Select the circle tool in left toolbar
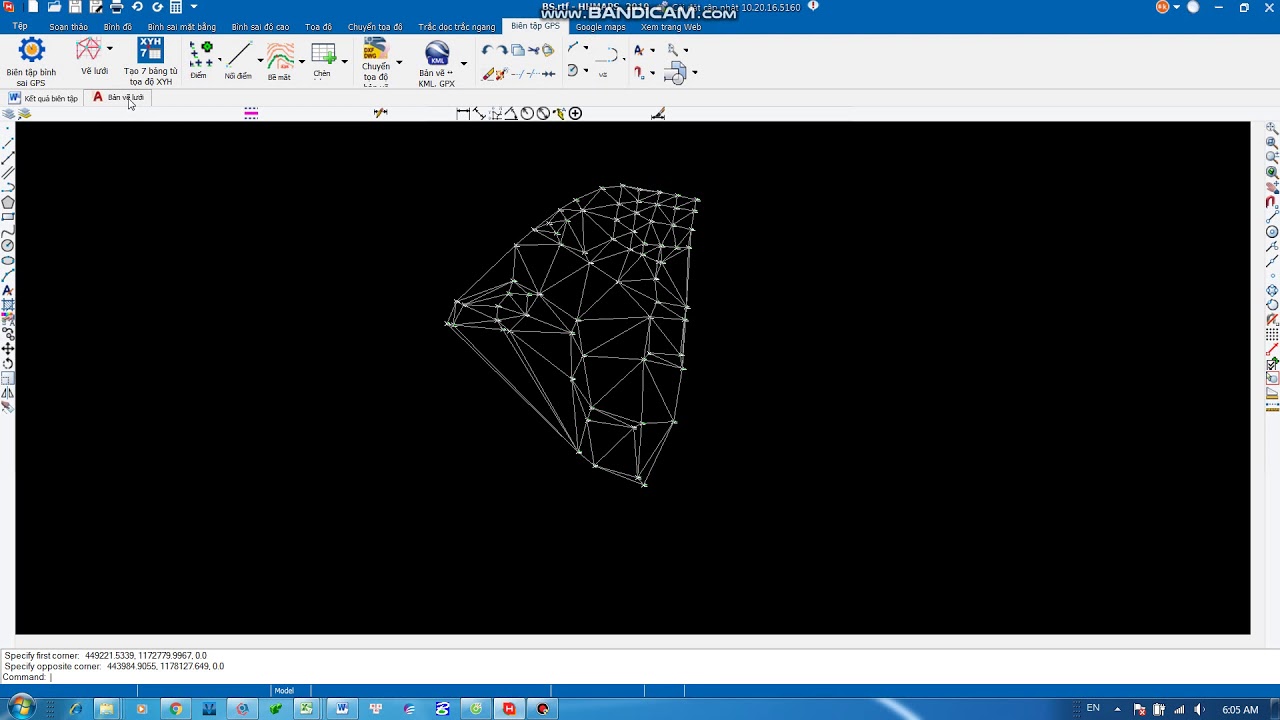This screenshot has height=720, width=1280. click(x=7, y=246)
